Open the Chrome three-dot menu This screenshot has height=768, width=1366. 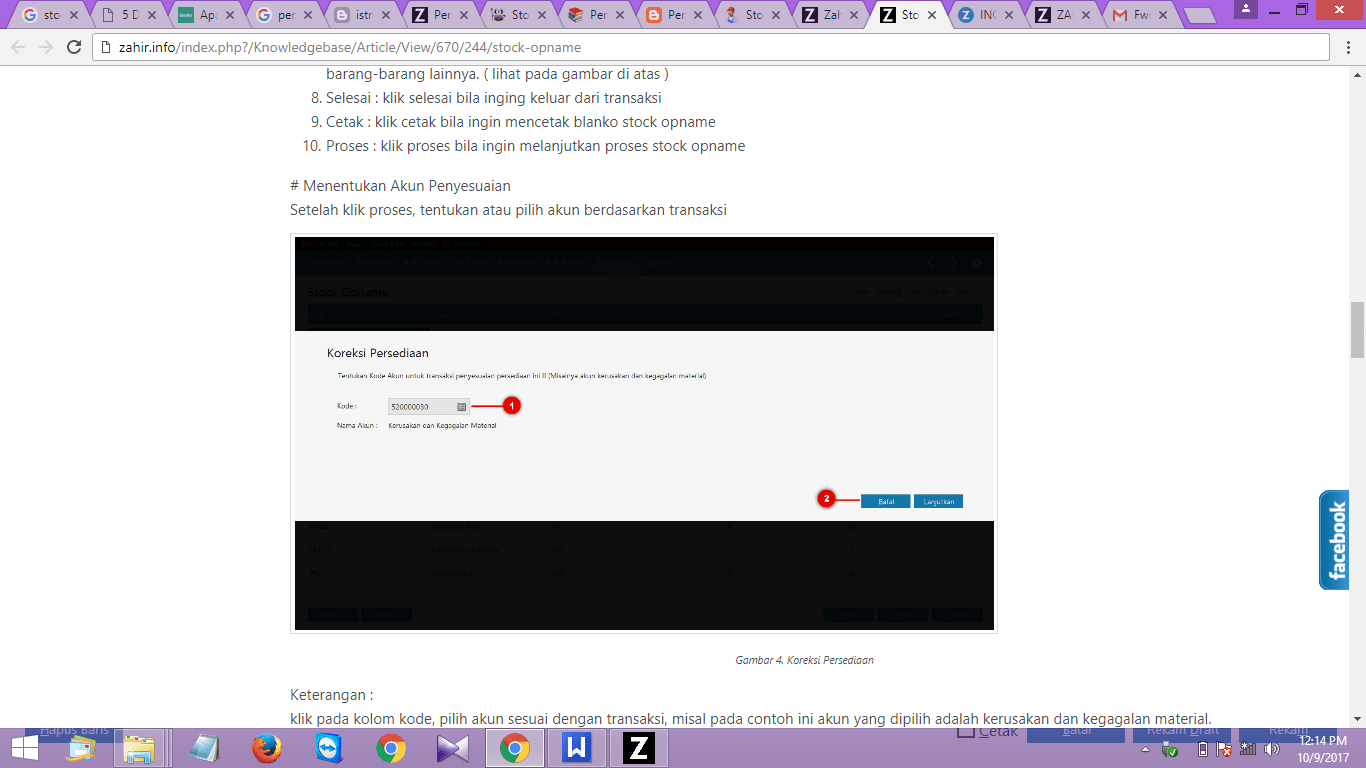1347,47
